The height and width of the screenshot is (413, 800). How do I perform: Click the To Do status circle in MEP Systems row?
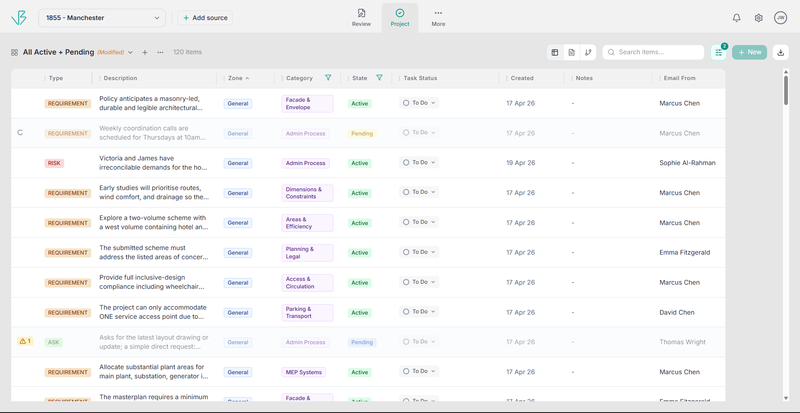click(406, 371)
